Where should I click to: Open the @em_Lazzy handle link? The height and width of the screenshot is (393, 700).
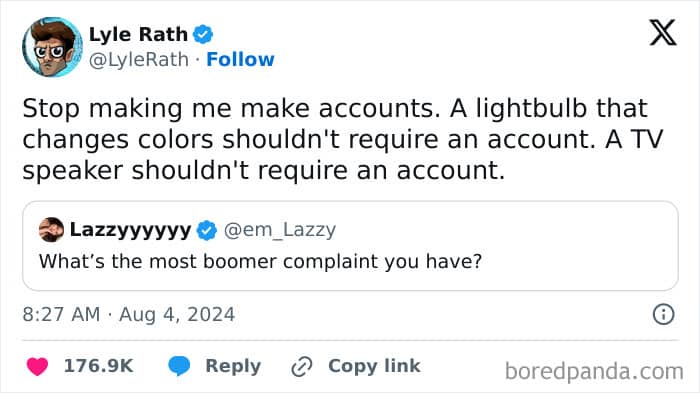pyautogui.click(x=279, y=230)
